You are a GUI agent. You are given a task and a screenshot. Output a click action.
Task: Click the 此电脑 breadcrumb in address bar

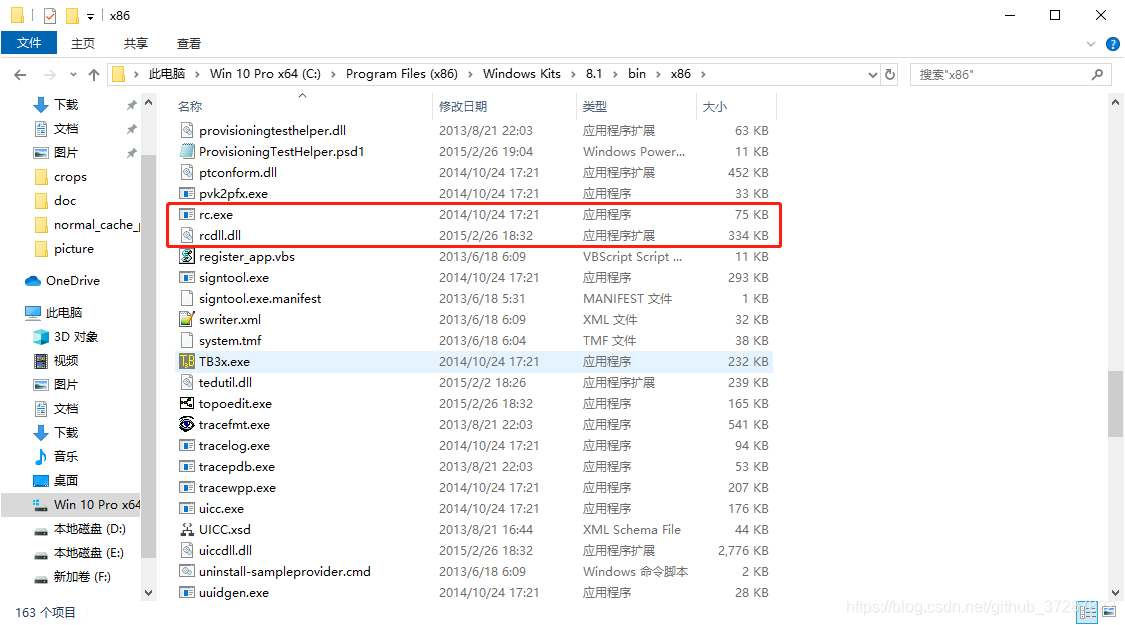tap(166, 74)
